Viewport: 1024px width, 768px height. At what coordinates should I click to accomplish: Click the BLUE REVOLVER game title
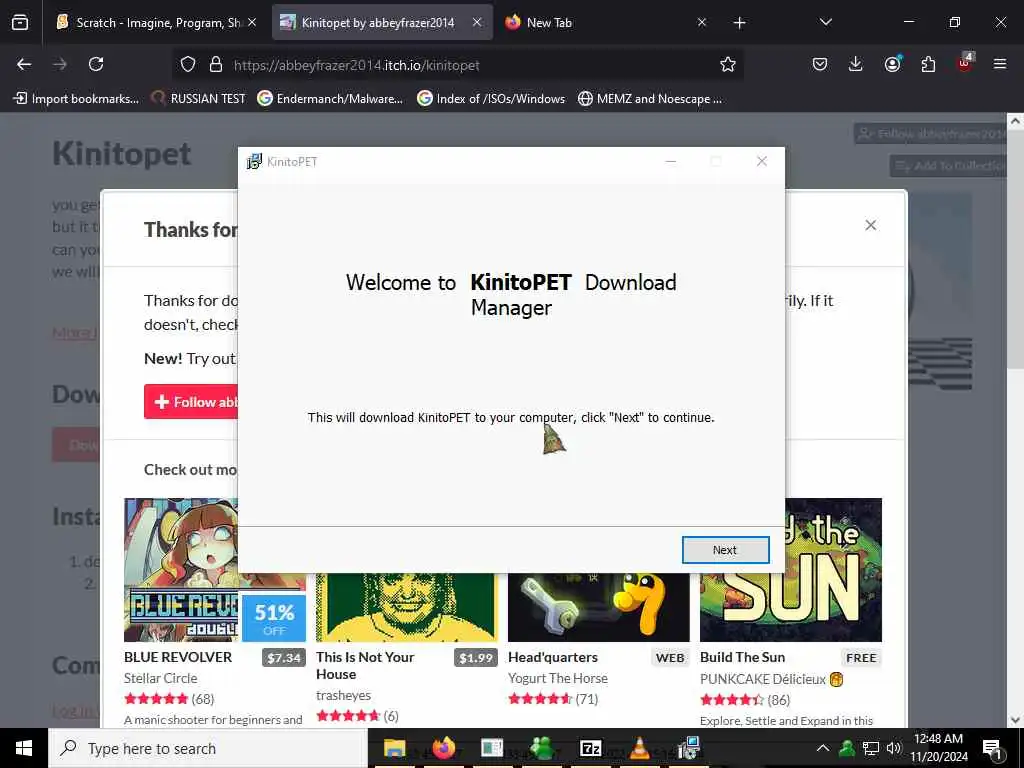(x=178, y=657)
